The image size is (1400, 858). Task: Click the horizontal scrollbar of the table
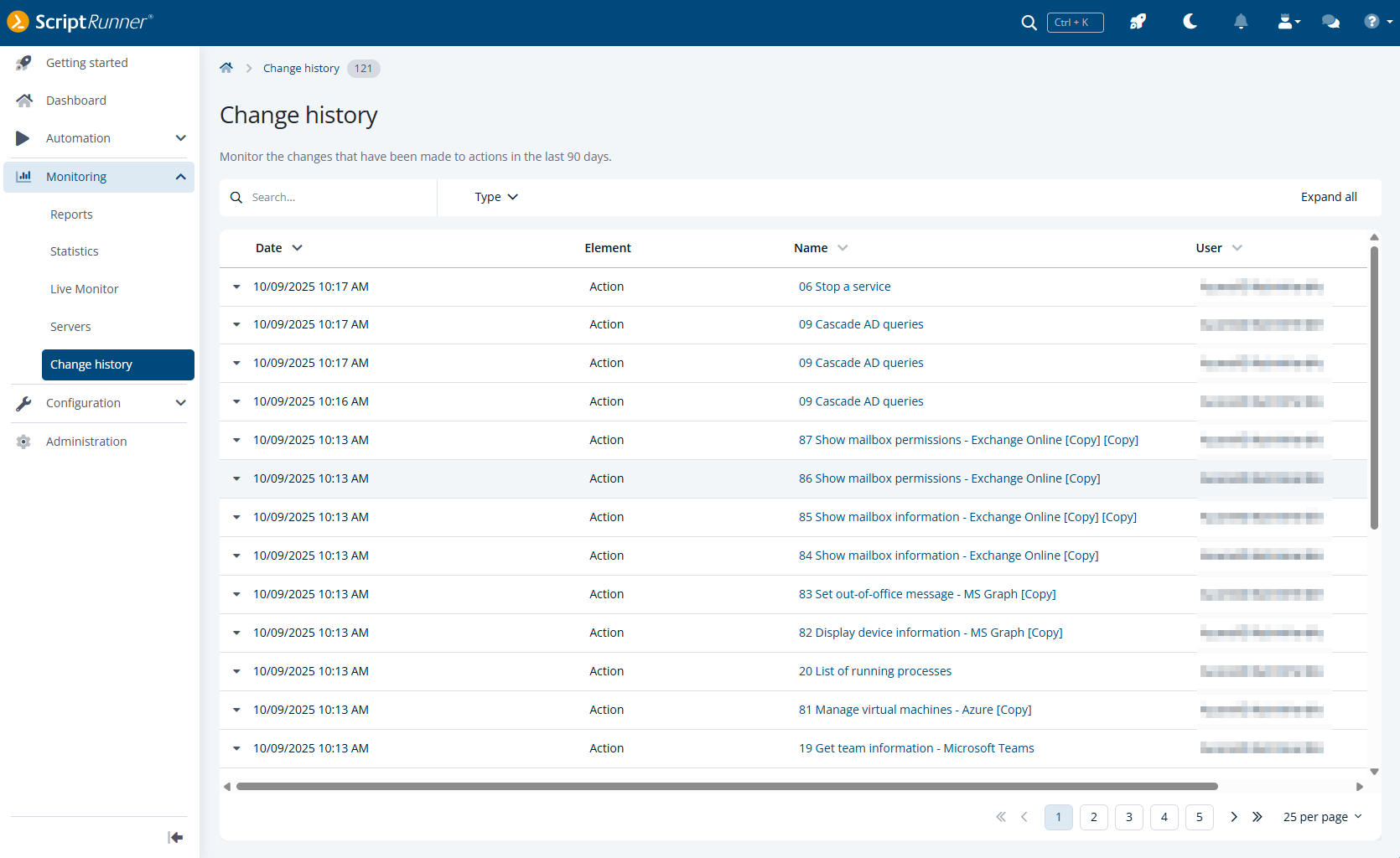pyautogui.click(x=727, y=787)
